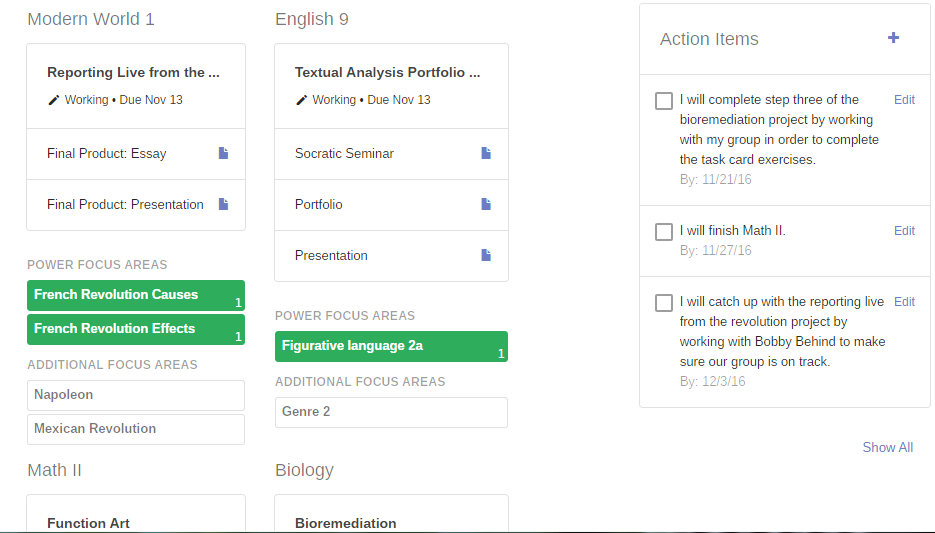
Task: Click pencil icon under Textual Analysis Portfolio
Action: [302, 100]
